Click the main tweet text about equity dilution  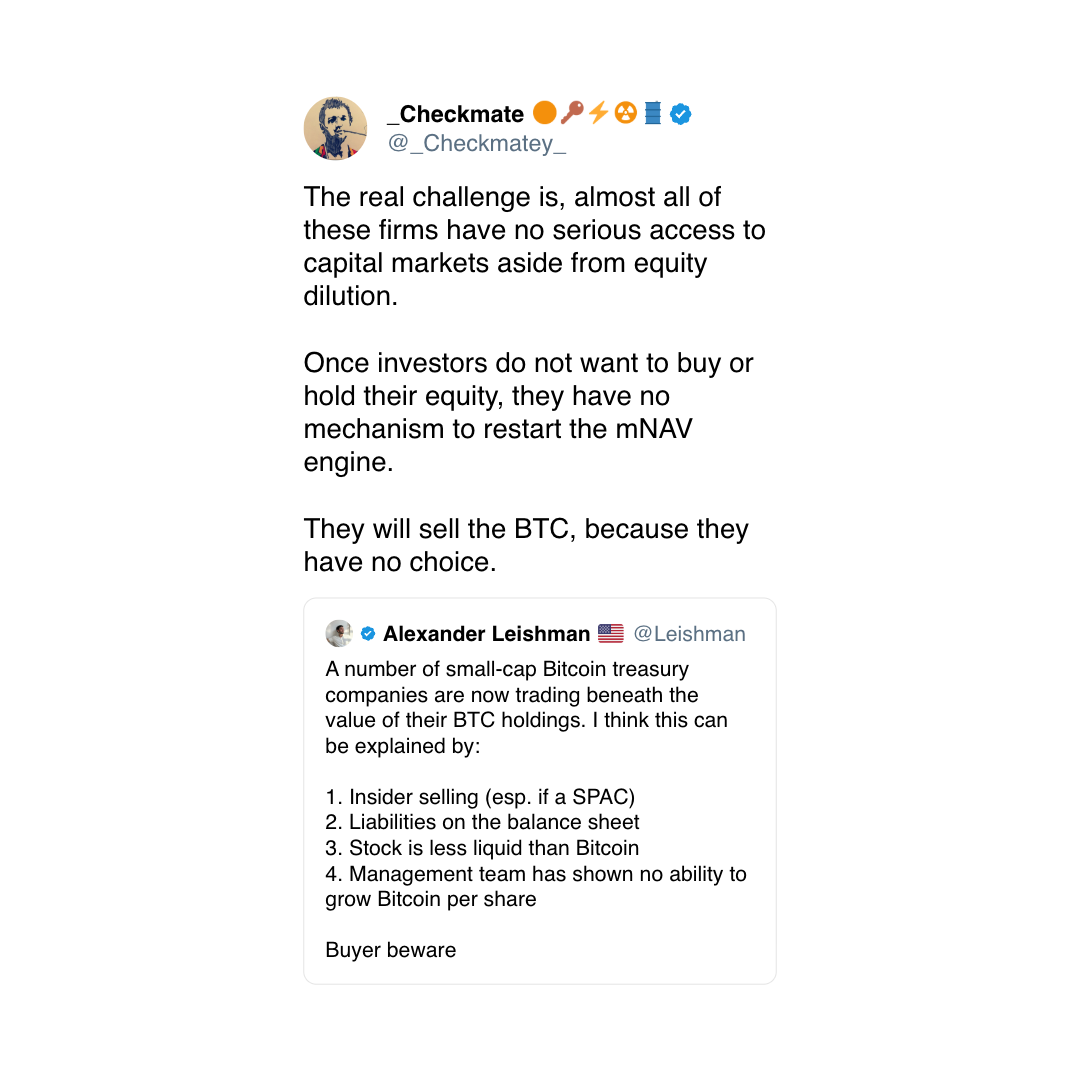[x=534, y=247]
